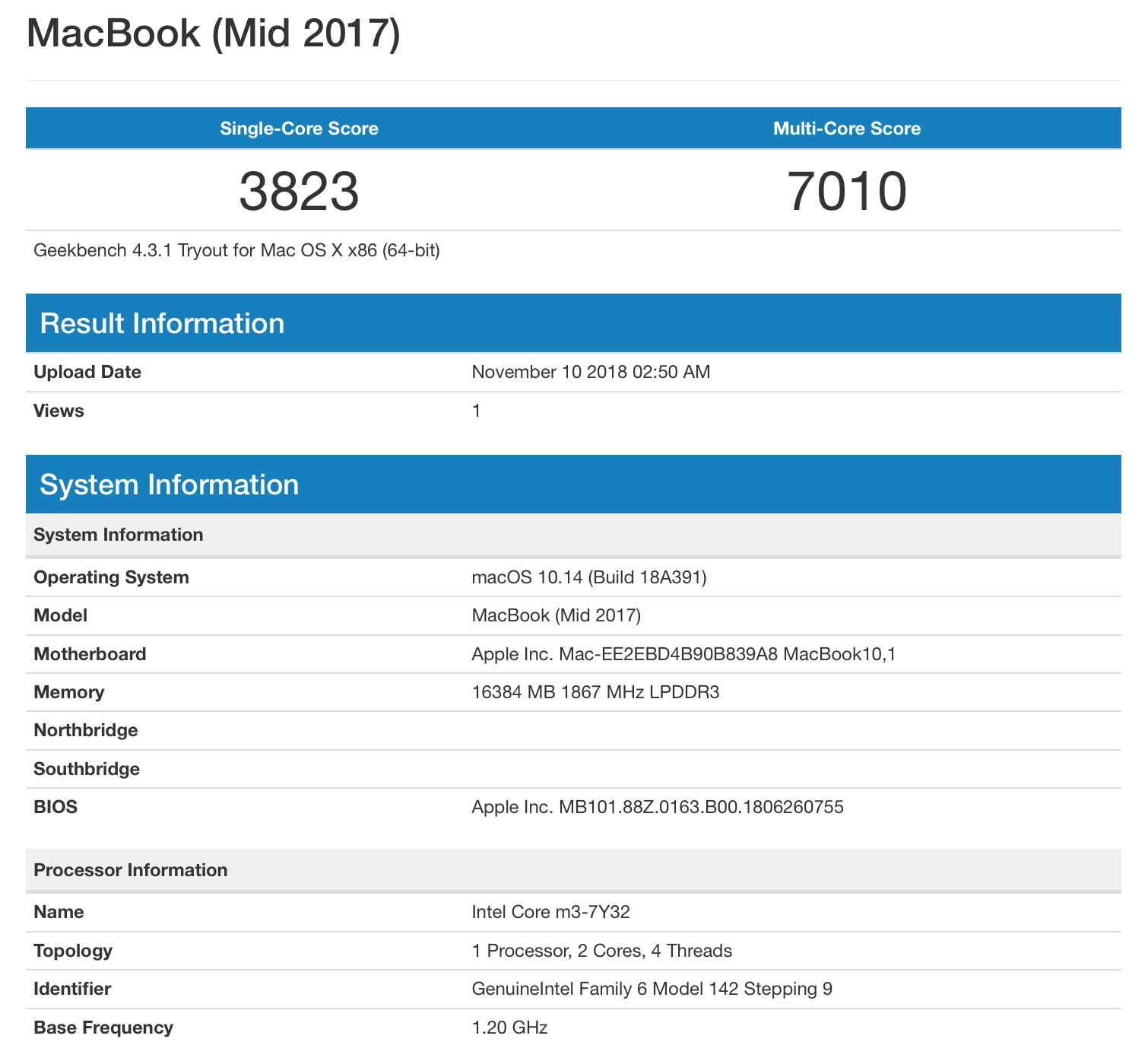Select 'Intel Core m3-7Y32' processor name
The image size is (1148, 1042).
(550, 912)
